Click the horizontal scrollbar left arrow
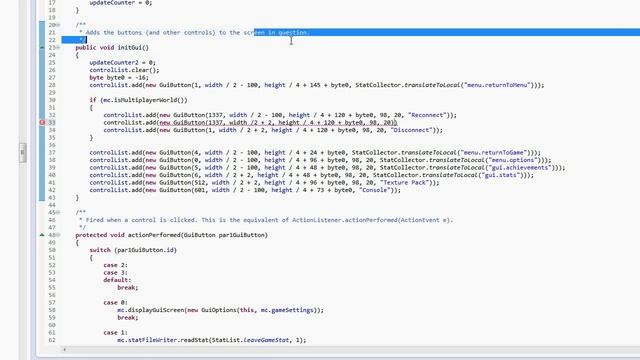Image resolution: width=640 pixels, height=360 pixels. 64,349
